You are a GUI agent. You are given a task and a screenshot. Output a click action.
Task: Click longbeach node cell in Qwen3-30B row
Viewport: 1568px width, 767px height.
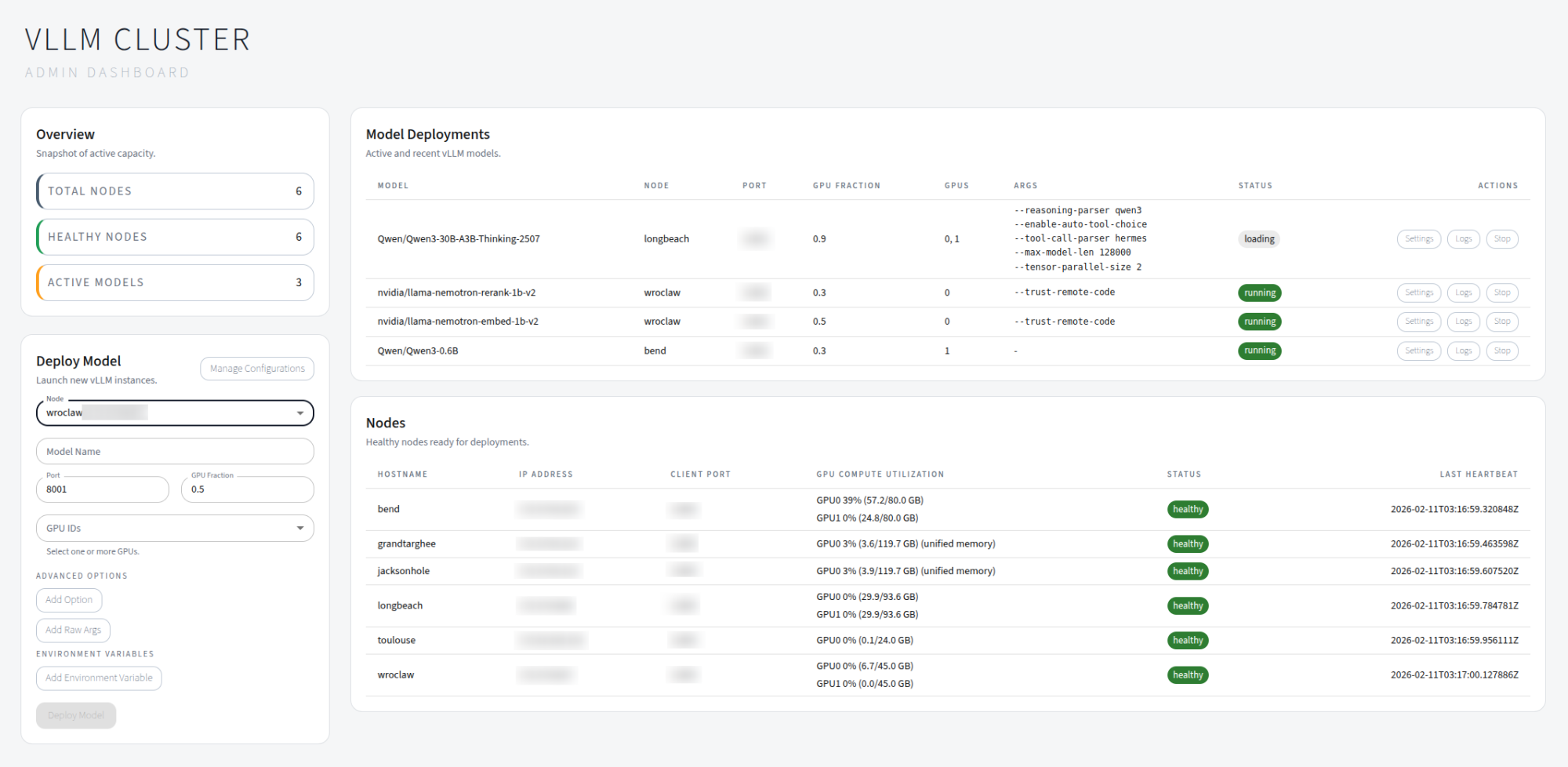point(666,239)
